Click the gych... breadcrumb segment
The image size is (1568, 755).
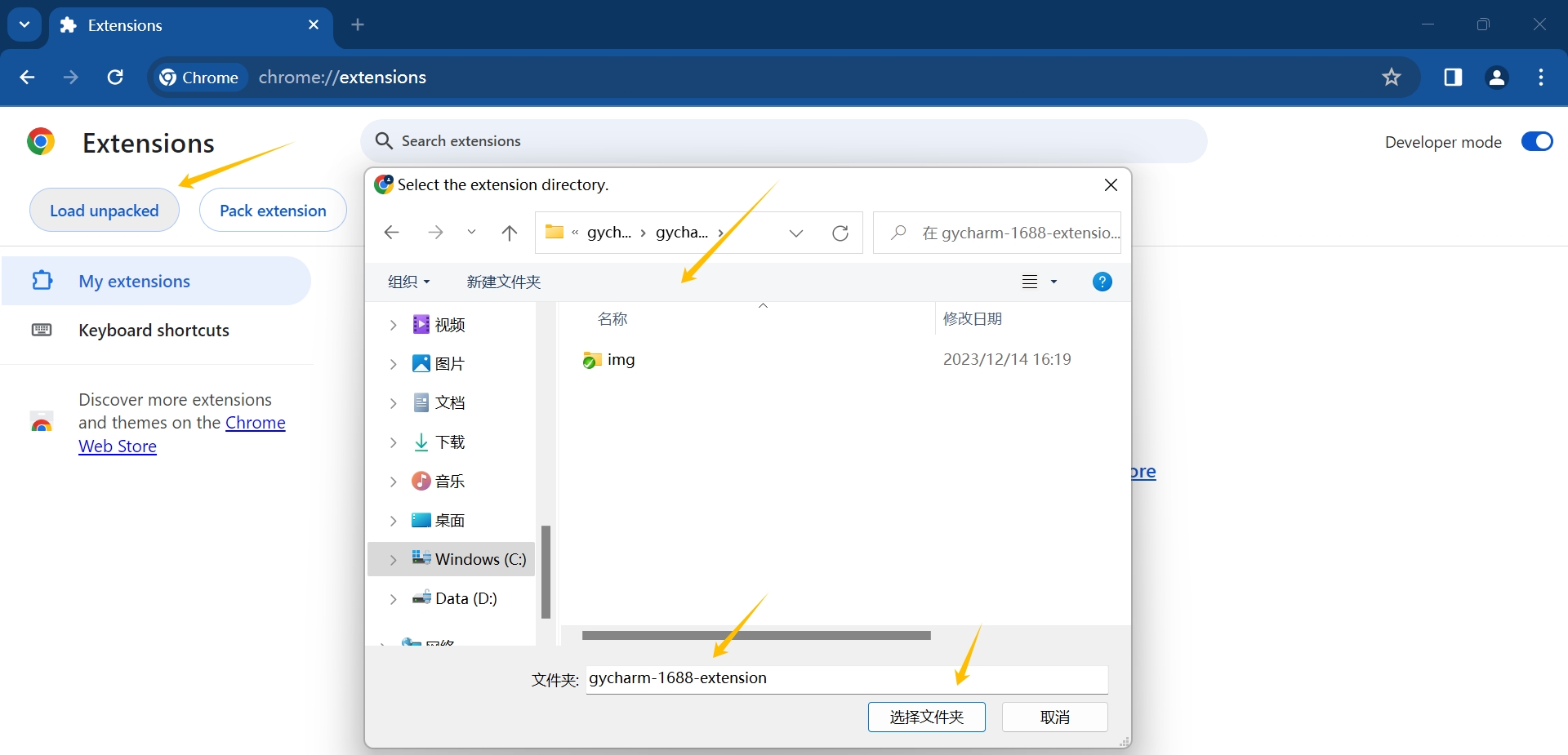pyautogui.click(x=609, y=233)
